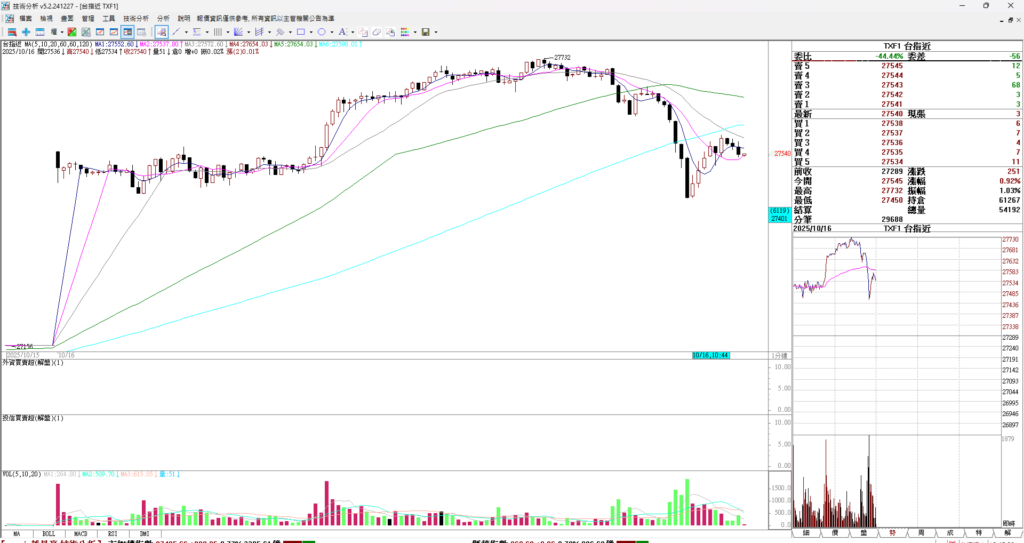1024x543 pixels.
Task: Select the ellipse drawing tool
Action: tap(320, 32)
